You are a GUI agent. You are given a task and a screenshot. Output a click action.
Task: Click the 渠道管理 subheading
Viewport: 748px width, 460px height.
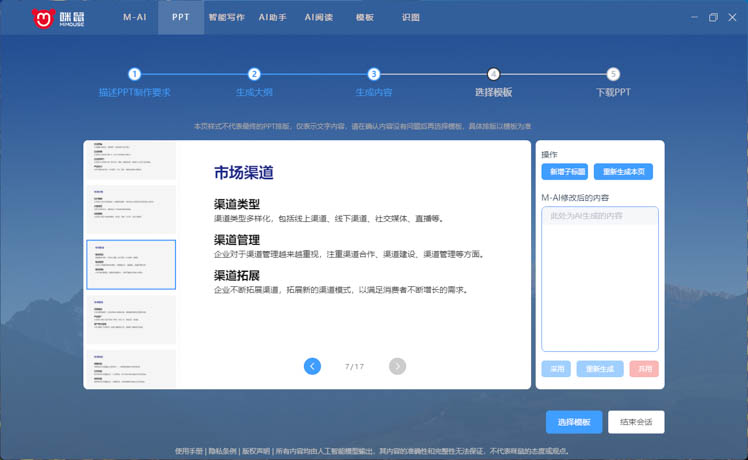[x=237, y=240]
